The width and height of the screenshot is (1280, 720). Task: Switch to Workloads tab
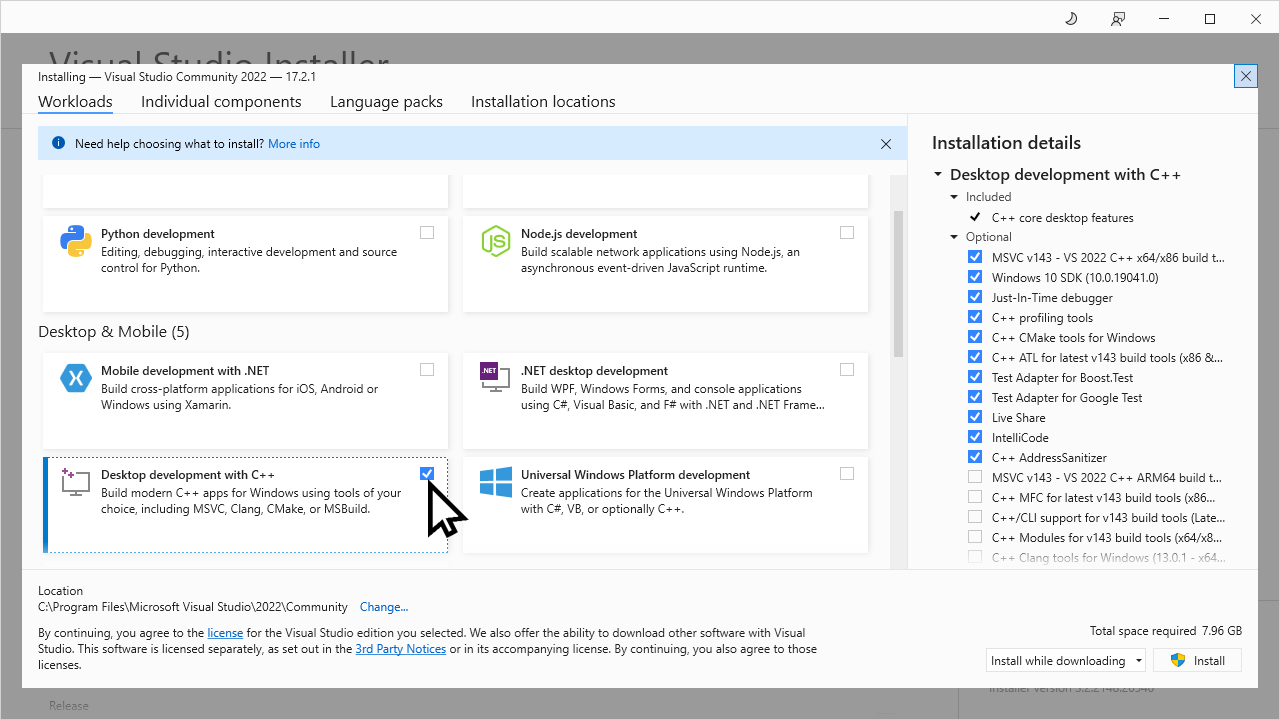(x=75, y=102)
